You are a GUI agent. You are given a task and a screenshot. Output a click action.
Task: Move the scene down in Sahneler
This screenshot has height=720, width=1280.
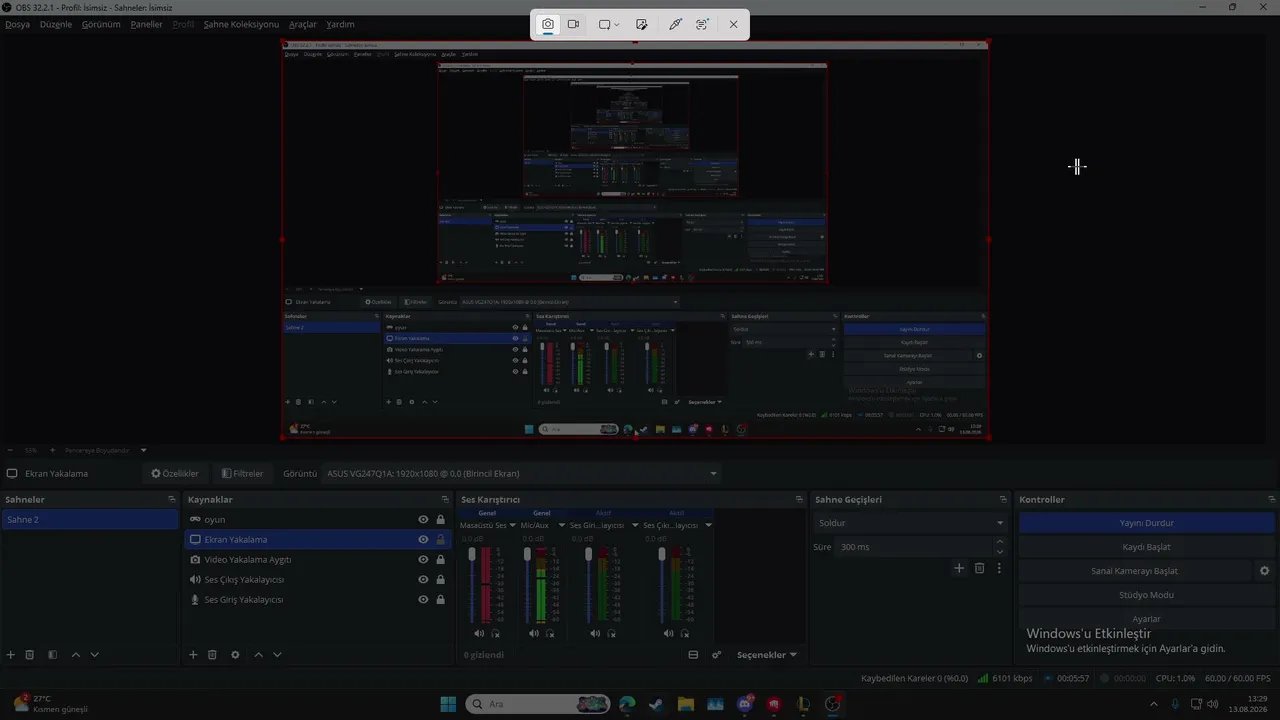[x=95, y=655]
